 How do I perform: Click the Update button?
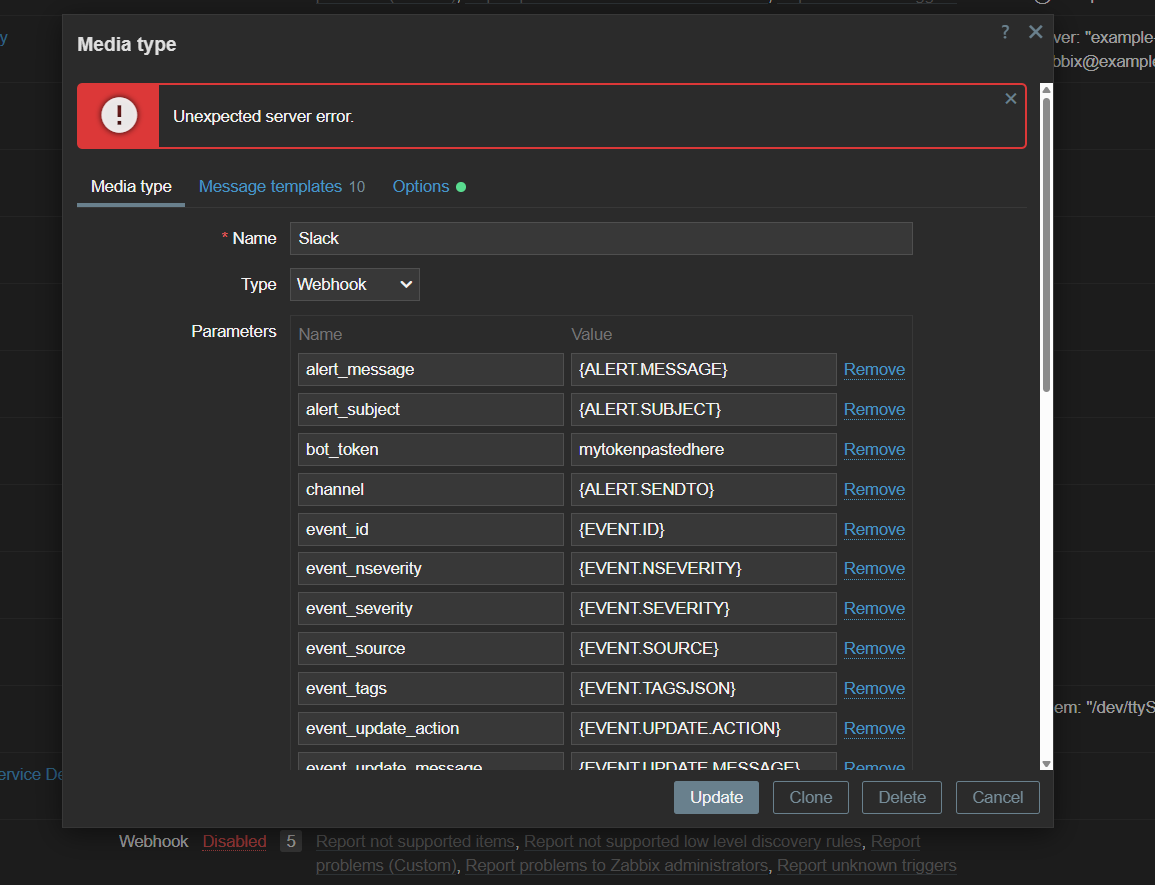(716, 797)
